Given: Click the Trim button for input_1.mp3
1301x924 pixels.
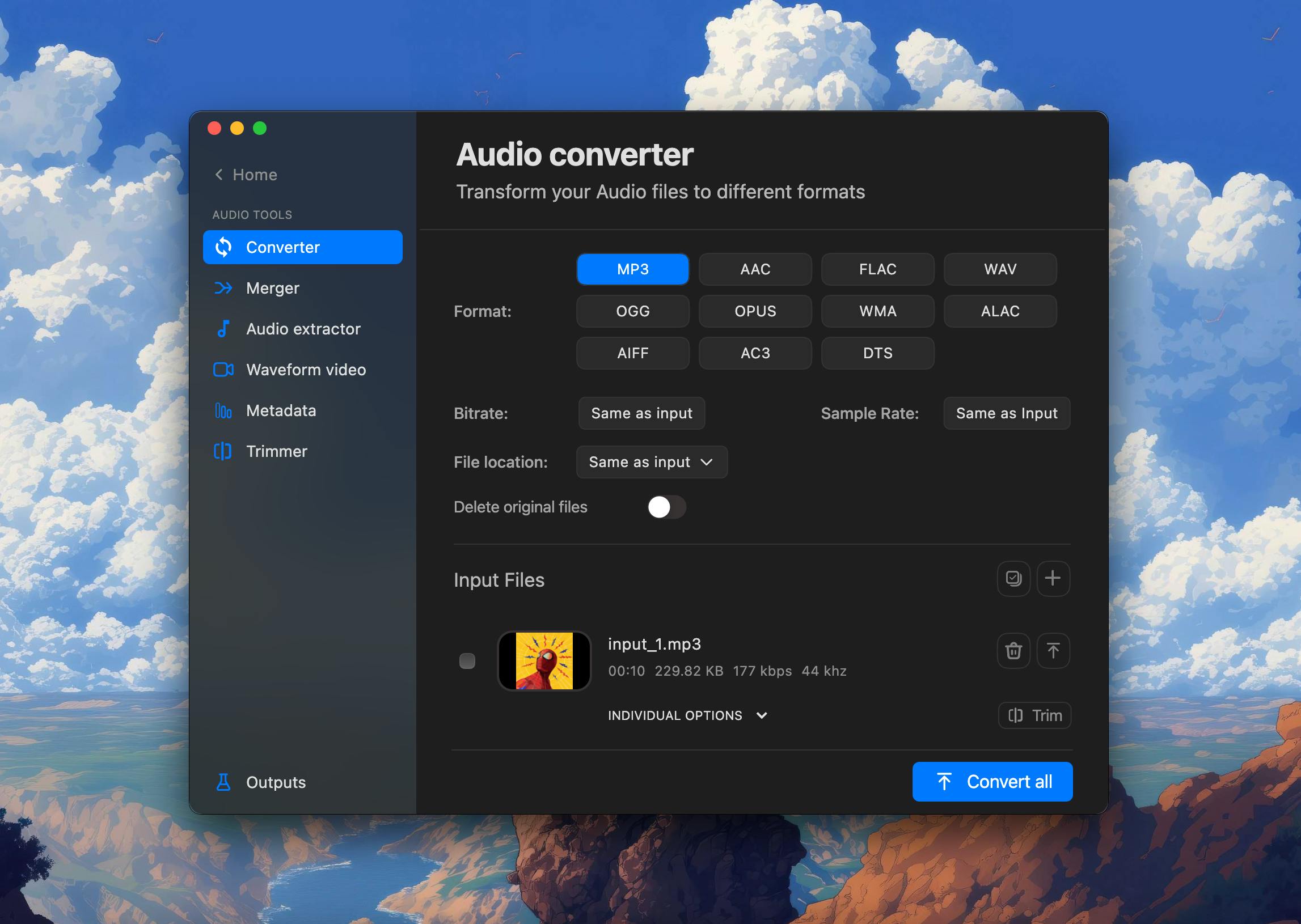Looking at the screenshot, I should click(1034, 715).
